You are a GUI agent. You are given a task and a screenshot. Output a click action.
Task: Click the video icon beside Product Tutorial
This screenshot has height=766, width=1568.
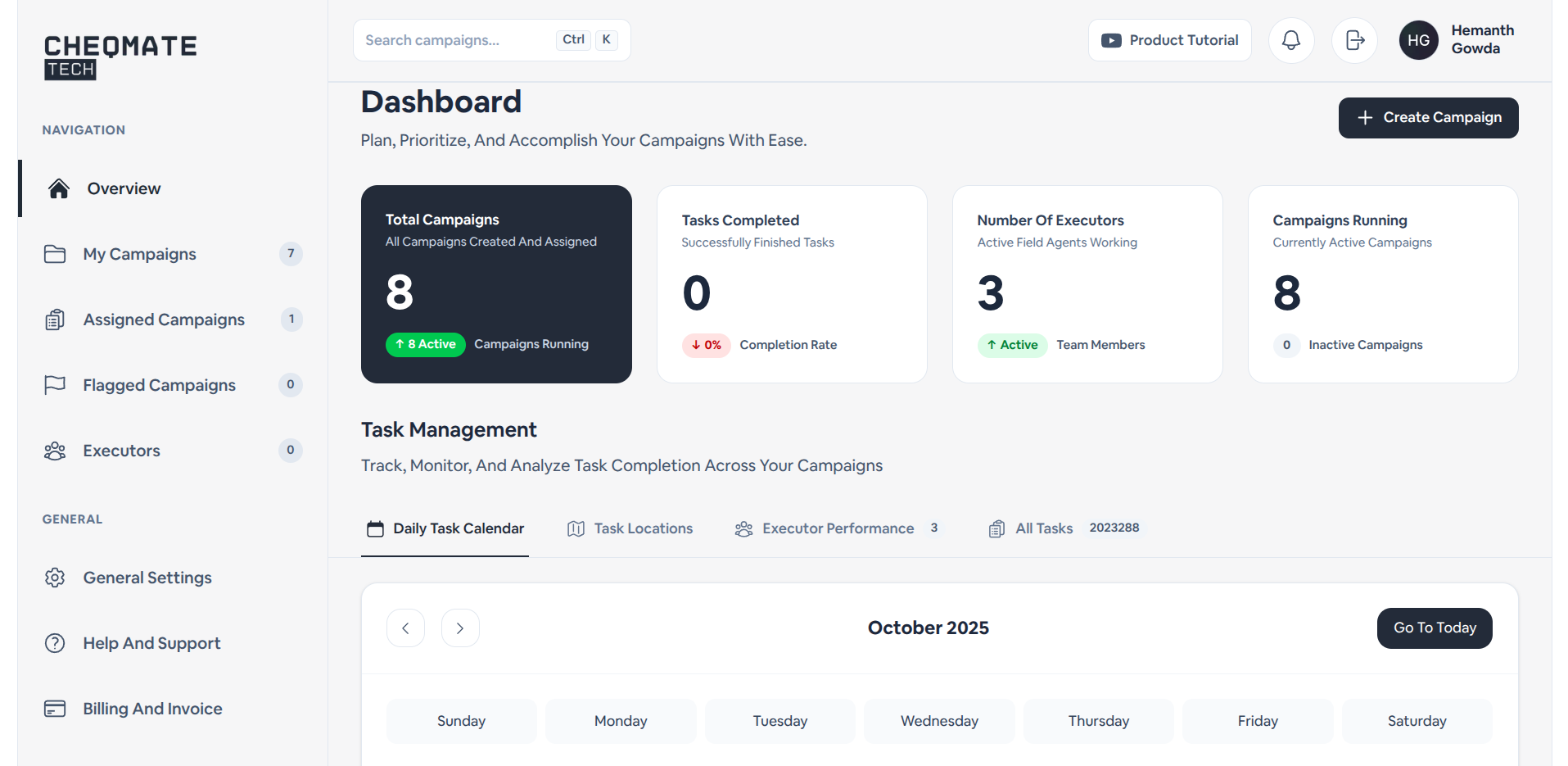coord(1112,39)
